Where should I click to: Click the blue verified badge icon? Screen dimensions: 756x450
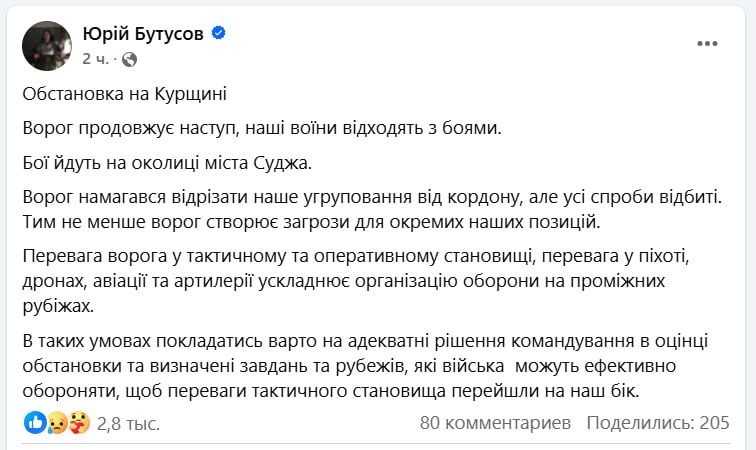(218, 35)
